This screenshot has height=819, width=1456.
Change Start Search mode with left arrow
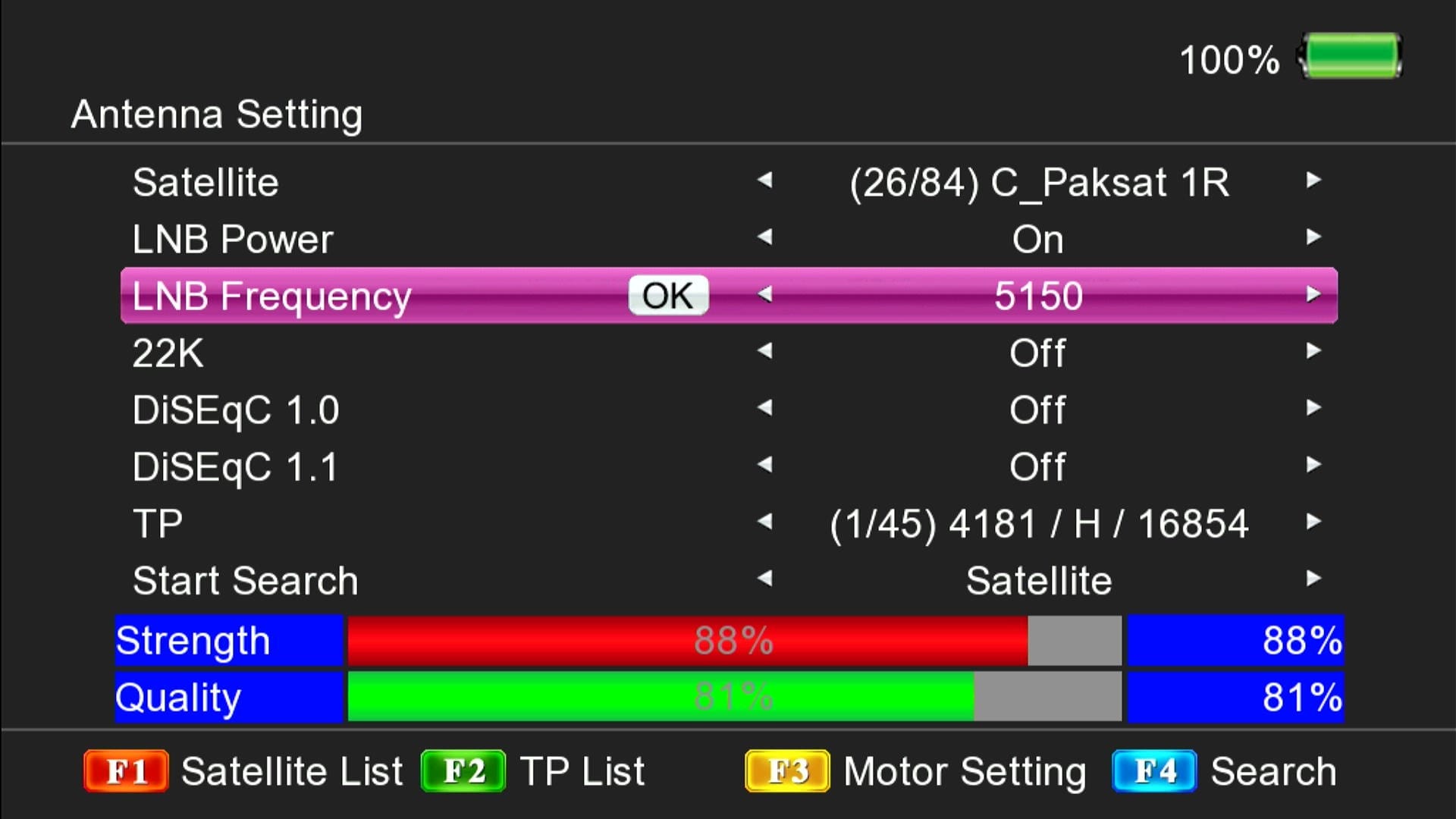[x=764, y=579]
